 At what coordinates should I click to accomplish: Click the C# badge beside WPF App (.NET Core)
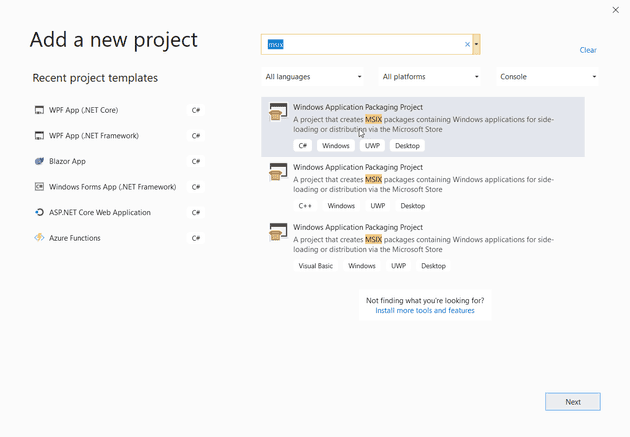click(196, 110)
